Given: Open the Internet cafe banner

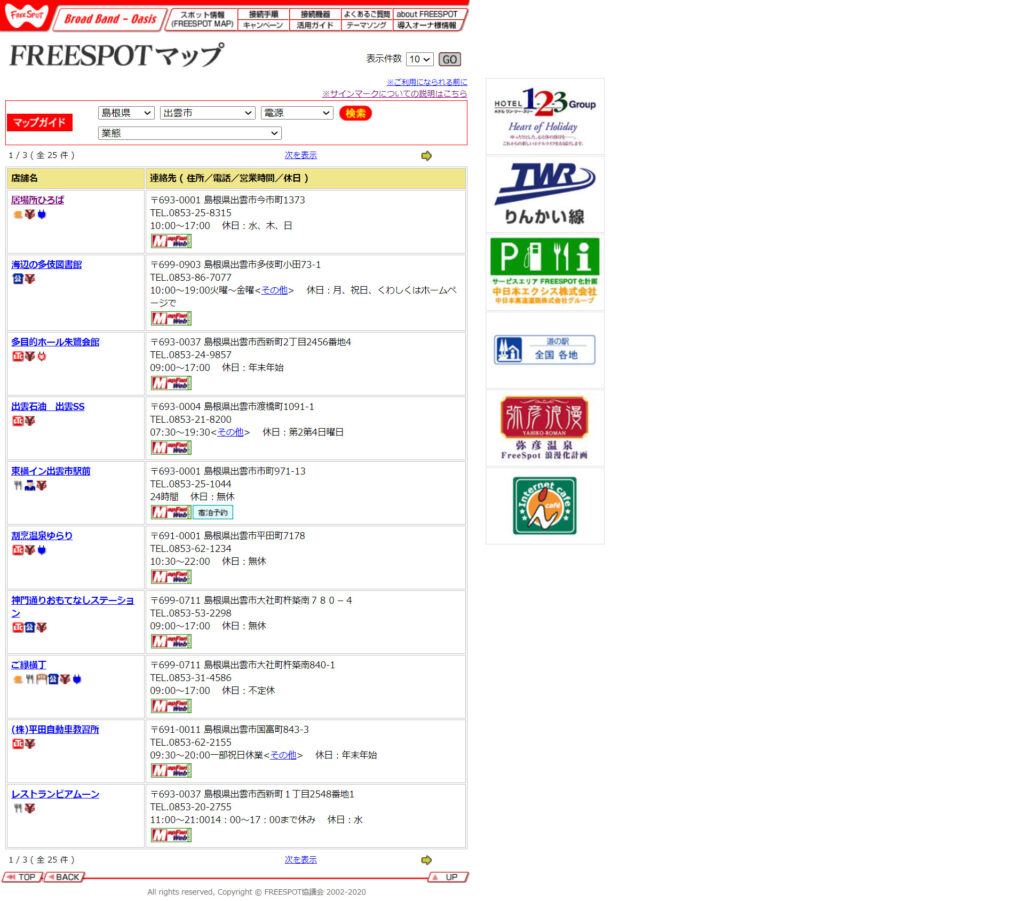Looking at the screenshot, I should tap(544, 506).
